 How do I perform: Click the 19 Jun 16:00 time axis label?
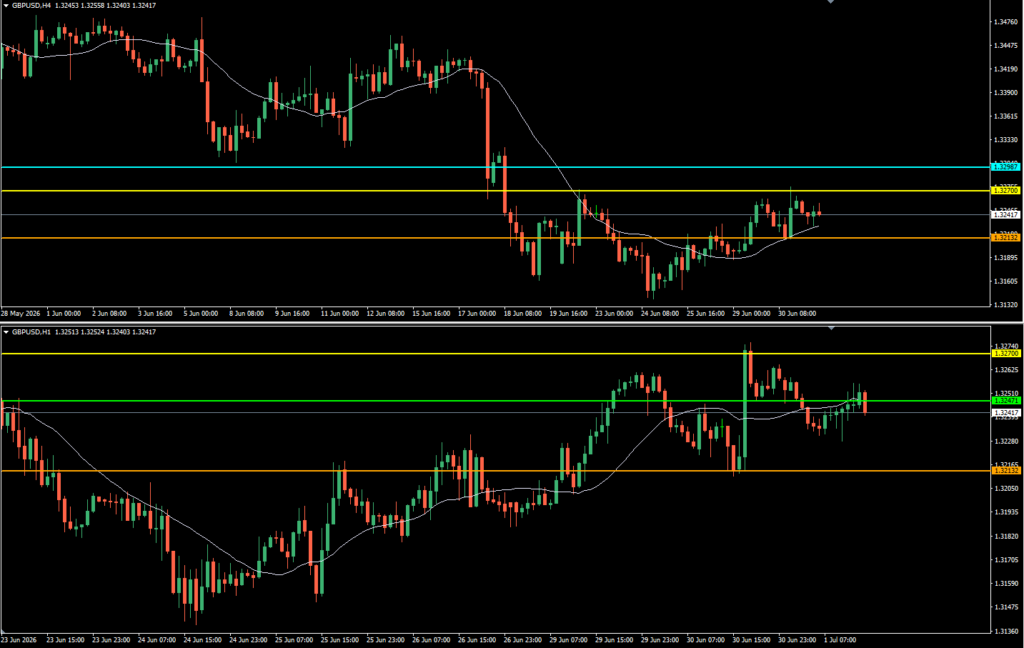coord(568,314)
